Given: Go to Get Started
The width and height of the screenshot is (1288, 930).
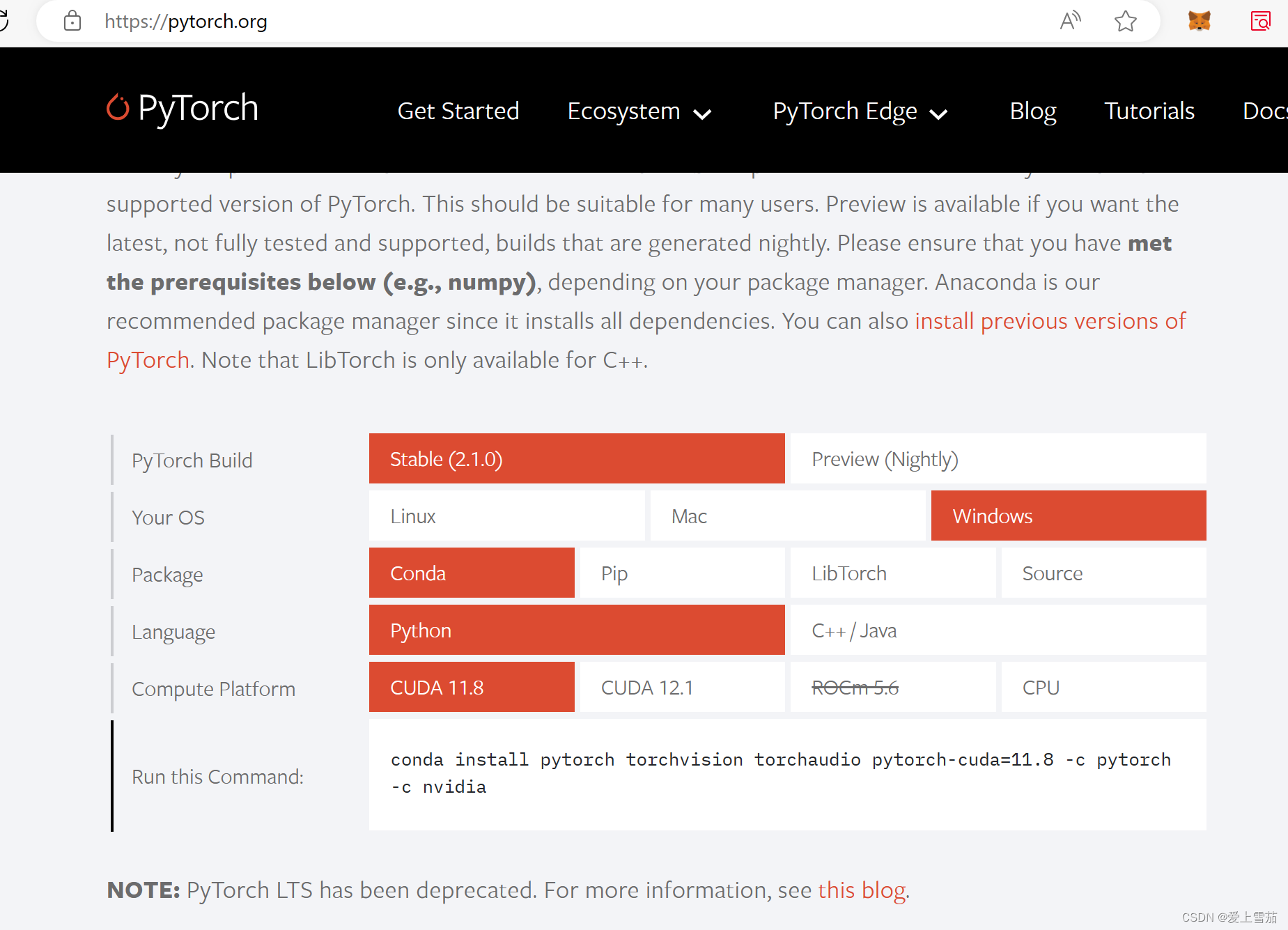Looking at the screenshot, I should click(458, 111).
